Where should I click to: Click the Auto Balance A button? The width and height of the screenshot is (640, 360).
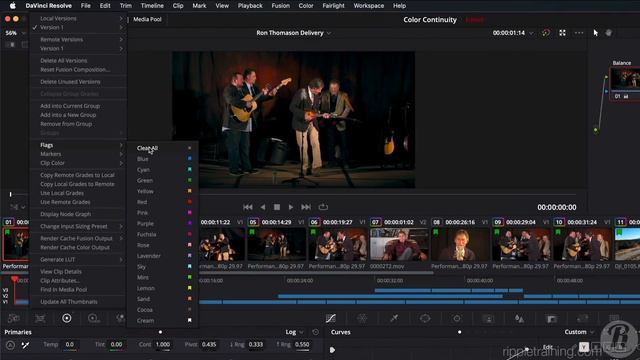click(x=10, y=345)
